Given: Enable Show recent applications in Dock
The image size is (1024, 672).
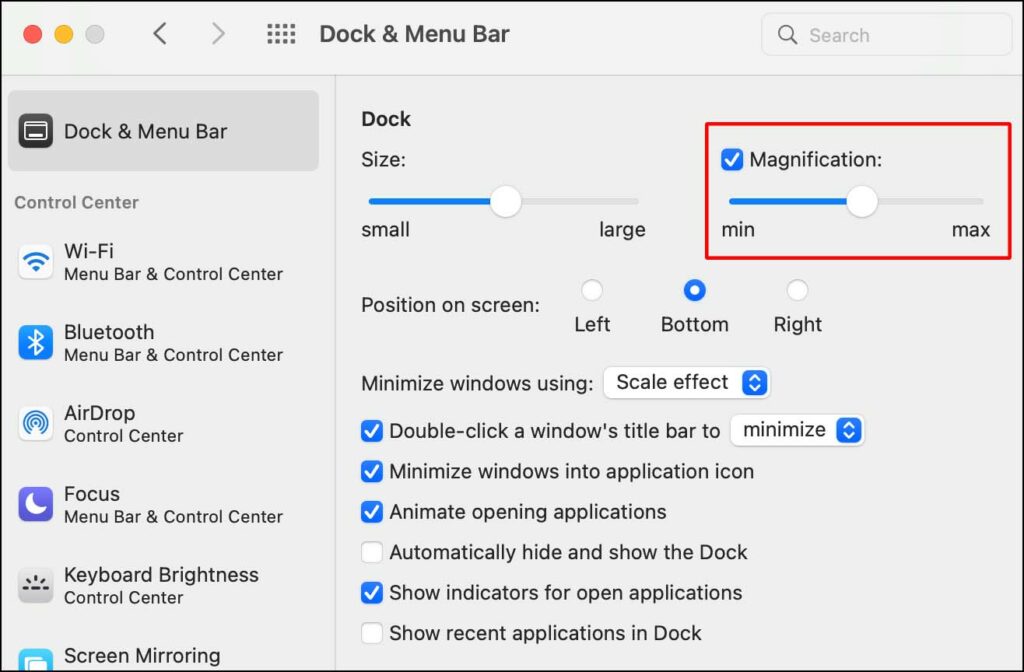Looking at the screenshot, I should click(372, 633).
